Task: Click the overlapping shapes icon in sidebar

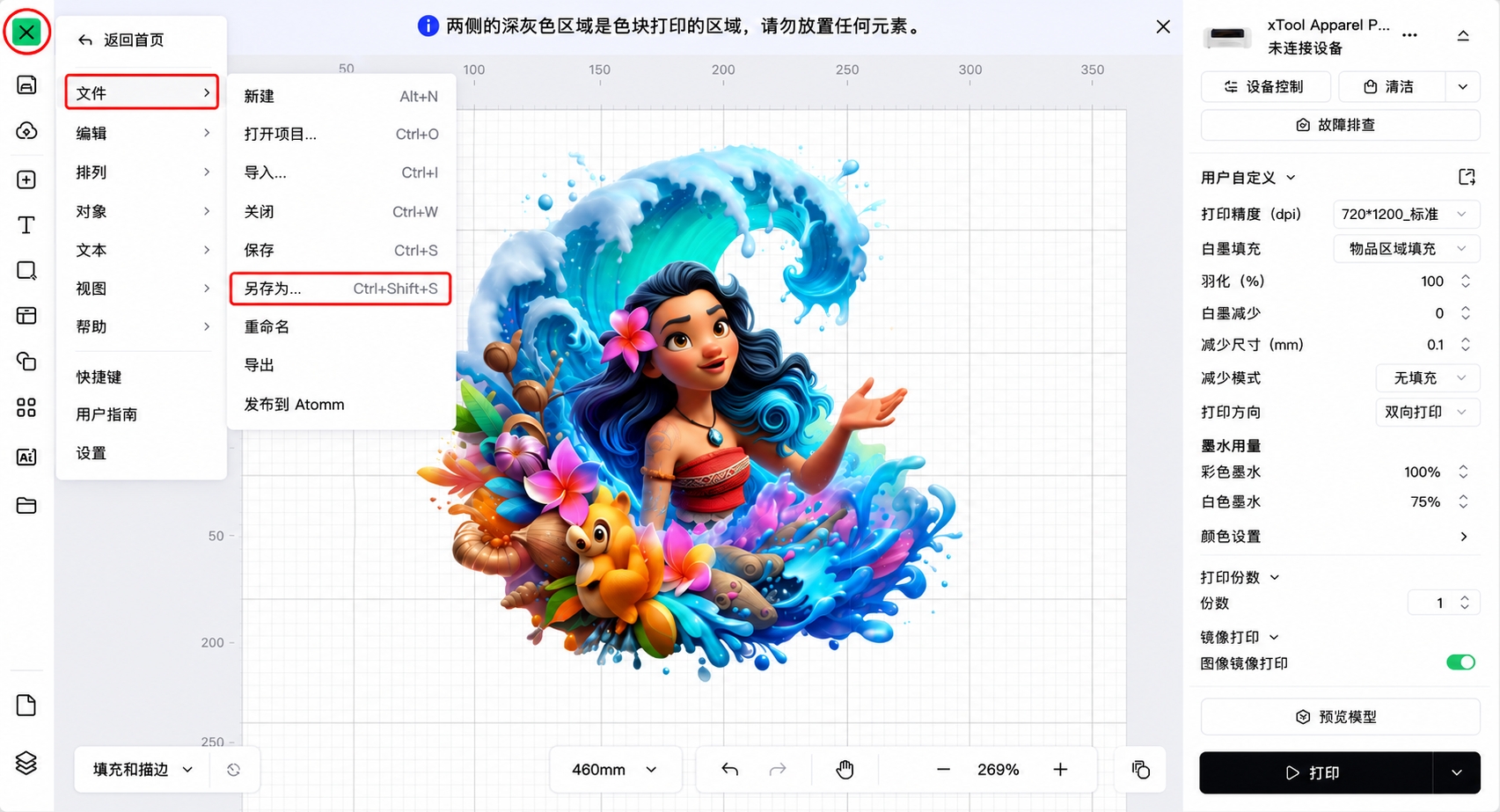Action: pos(26,361)
